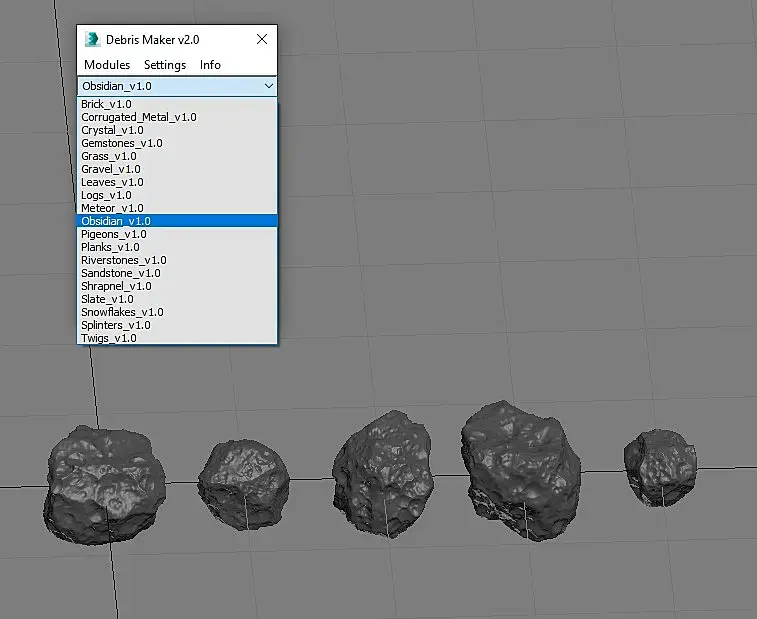Choose Shrapnel_v1.0 entry

[x=177, y=286]
